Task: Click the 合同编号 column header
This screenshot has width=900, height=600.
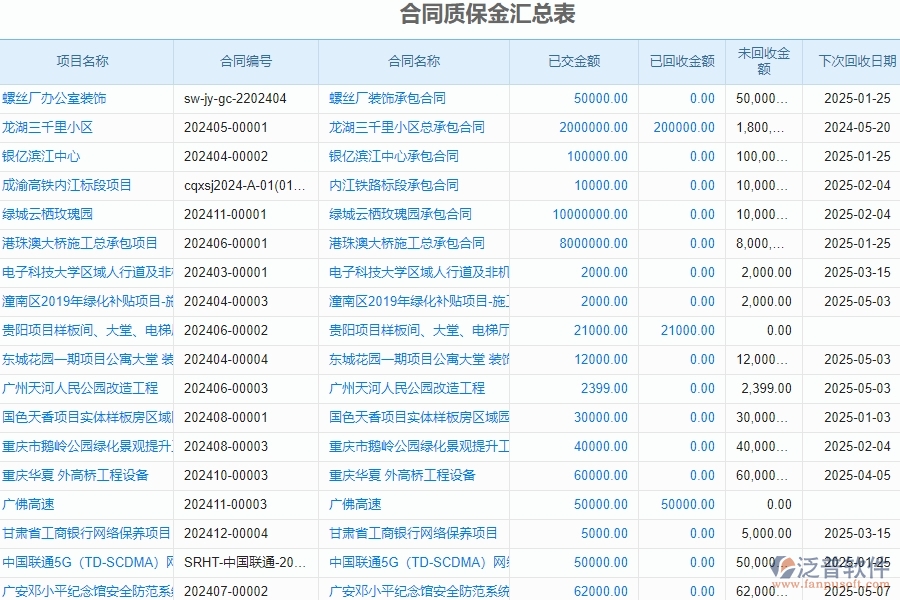Action: click(x=244, y=61)
